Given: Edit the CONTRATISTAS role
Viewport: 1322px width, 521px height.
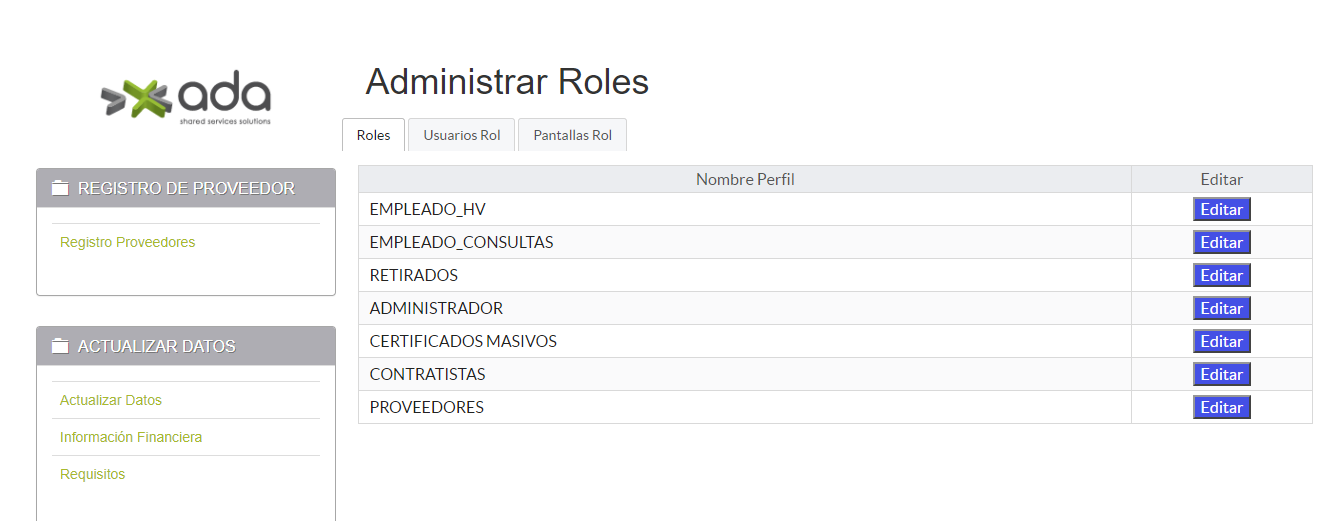Looking at the screenshot, I should (x=1221, y=375).
